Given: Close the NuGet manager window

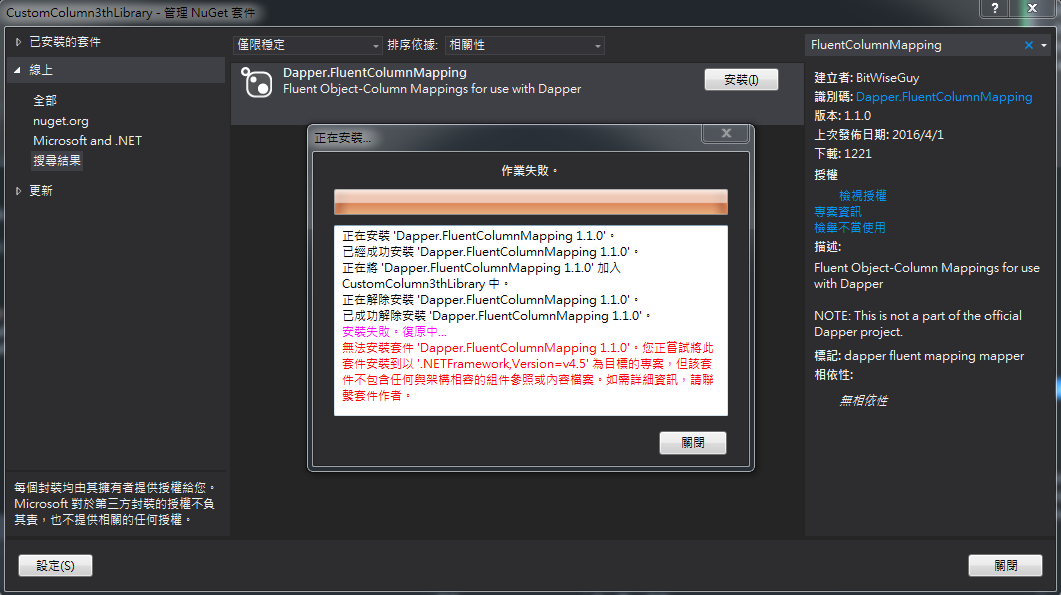Looking at the screenshot, I should click(1032, 8).
